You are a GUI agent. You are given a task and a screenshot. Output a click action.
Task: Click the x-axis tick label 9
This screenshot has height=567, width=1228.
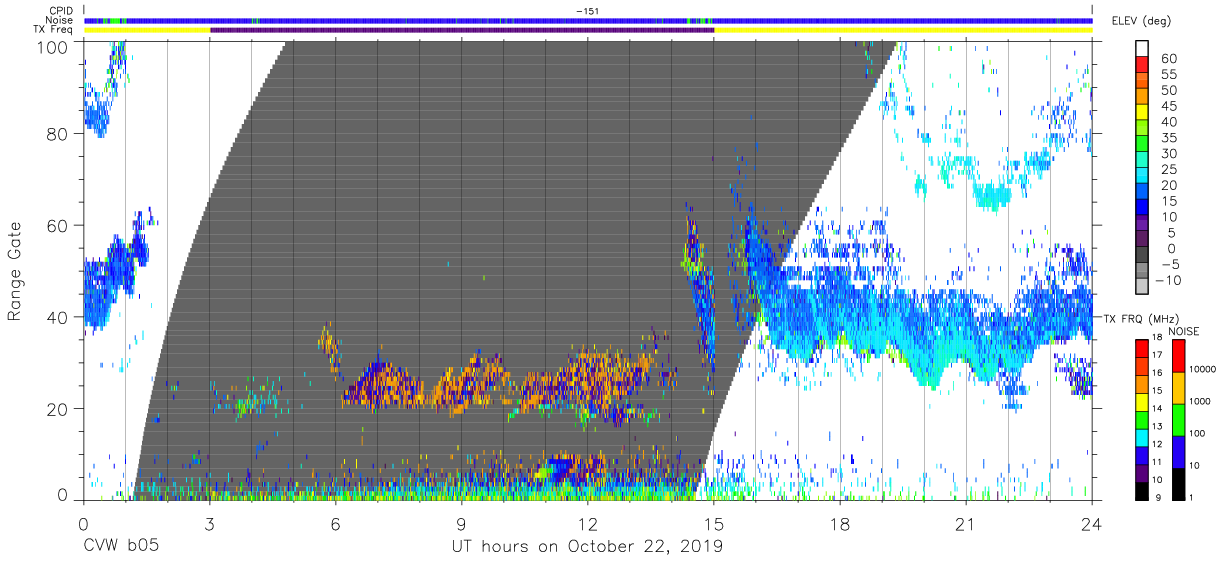click(x=462, y=523)
